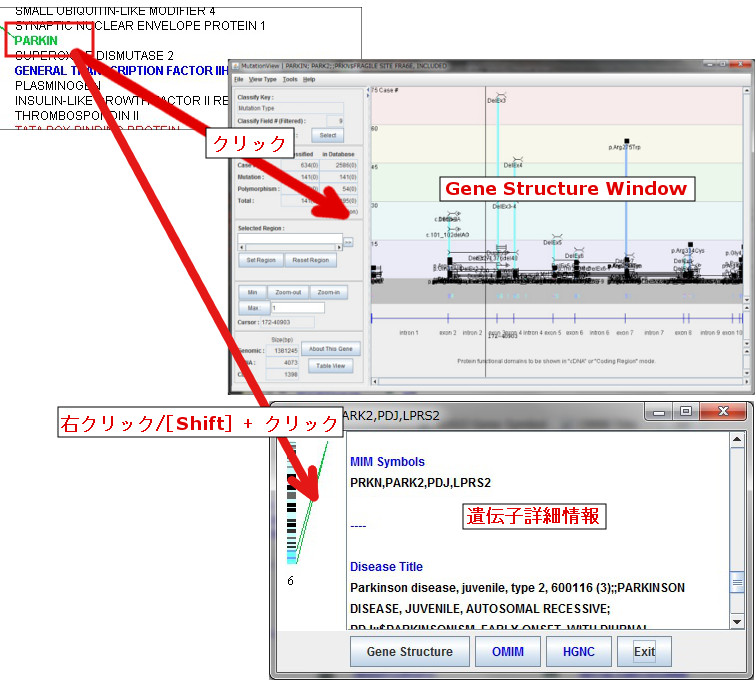Click the Set Region button
The image size is (756, 681).
point(259,260)
